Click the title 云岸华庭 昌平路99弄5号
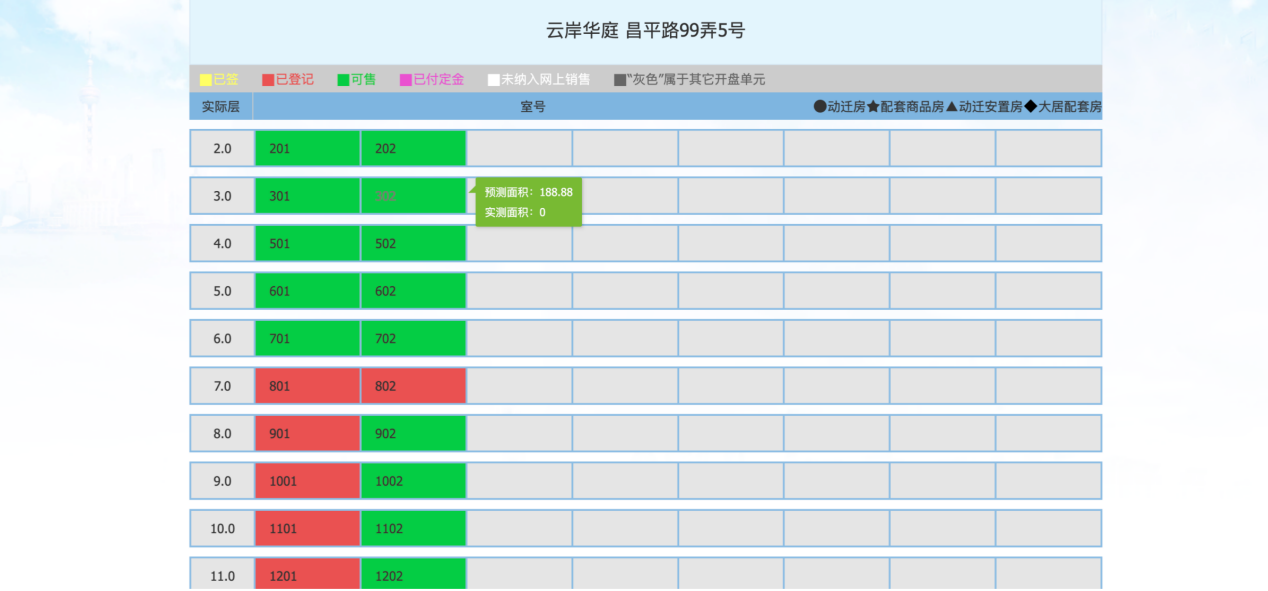1268x591 pixels. coord(646,30)
